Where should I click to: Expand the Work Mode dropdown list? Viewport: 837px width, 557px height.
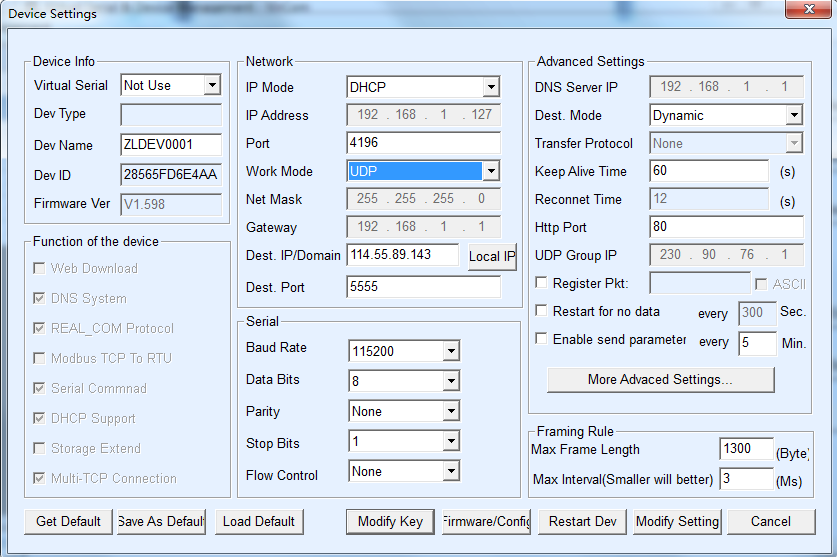tap(490, 171)
